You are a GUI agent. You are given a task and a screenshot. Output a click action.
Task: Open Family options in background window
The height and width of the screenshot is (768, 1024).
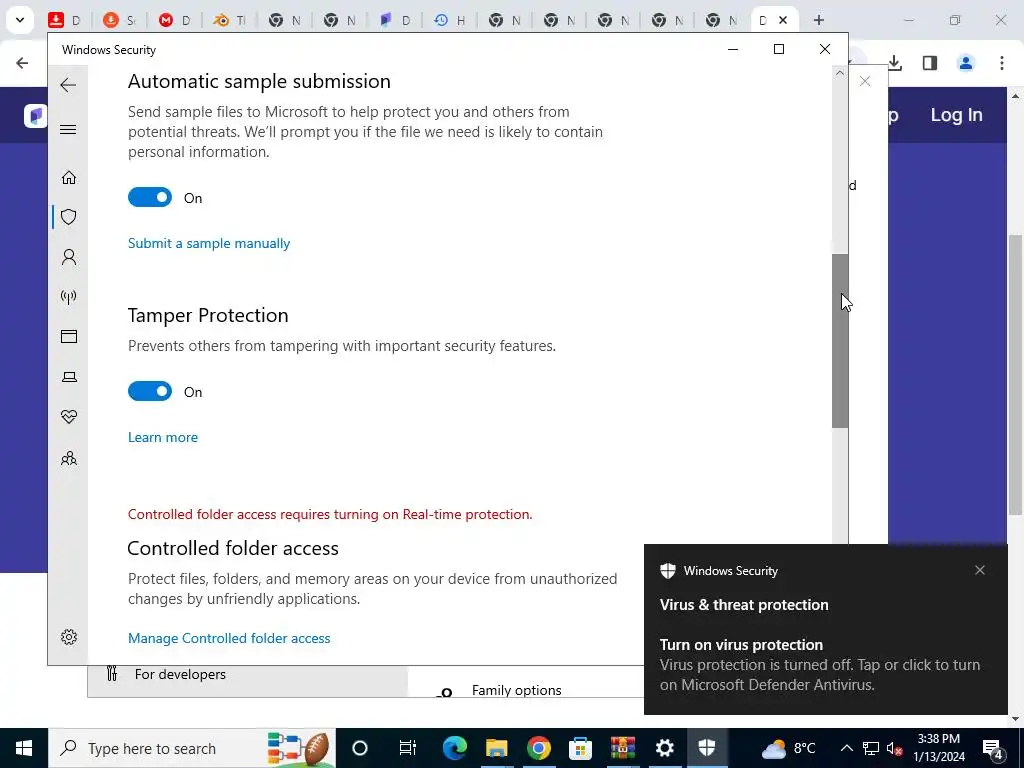click(516, 690)
